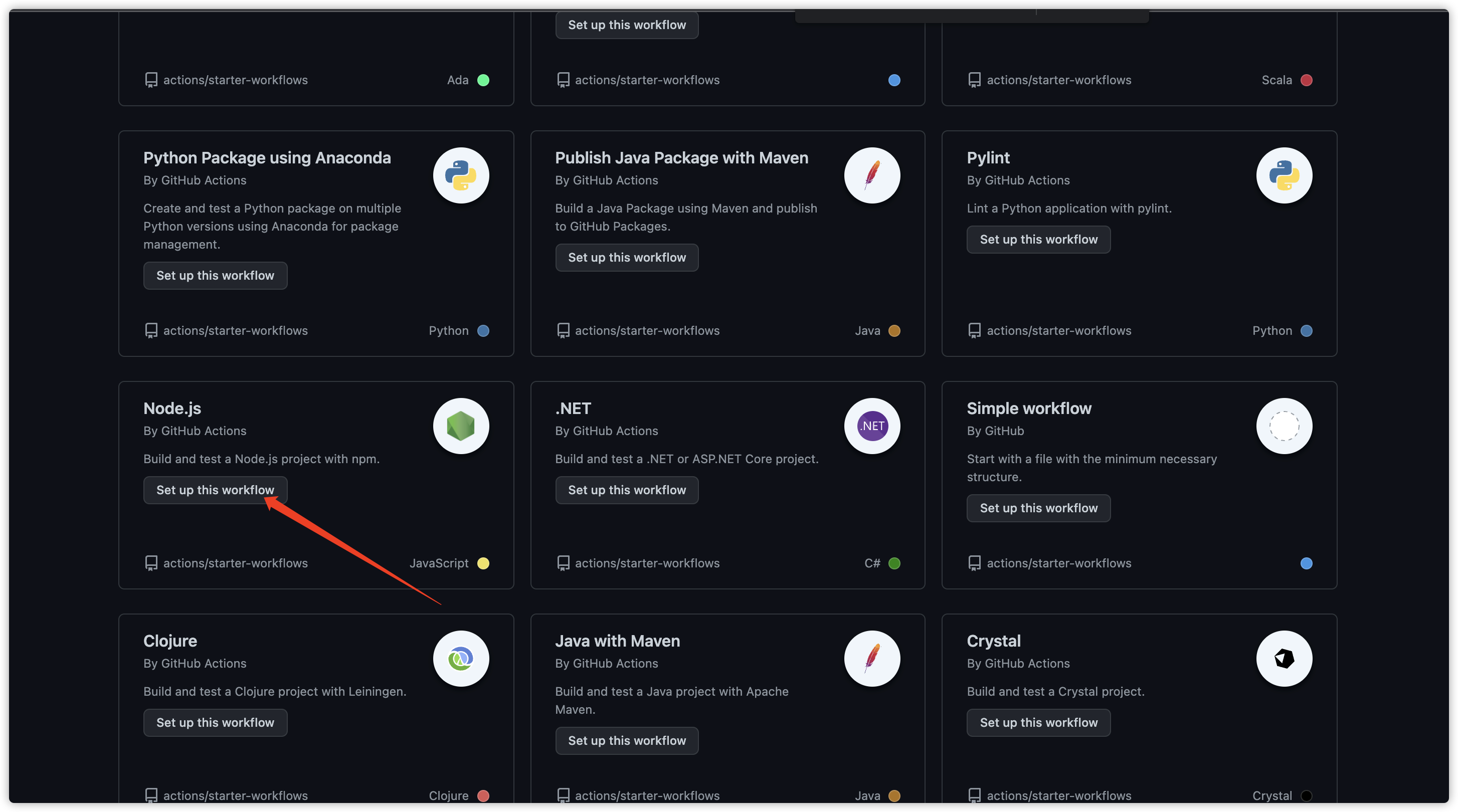The height and width of the screenshot is (812, 1458).
Task: Click the orange Java dot on Publish Java card
Action: 894,331
